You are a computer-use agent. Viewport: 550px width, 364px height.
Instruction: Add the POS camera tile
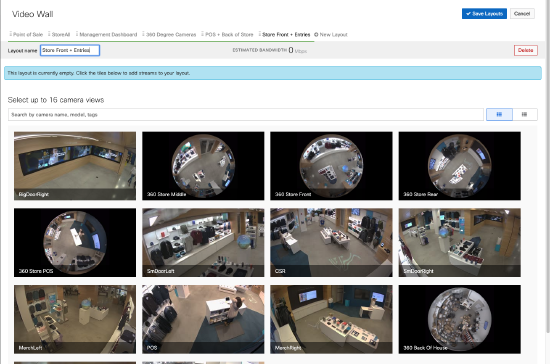(x=203, y=319)
